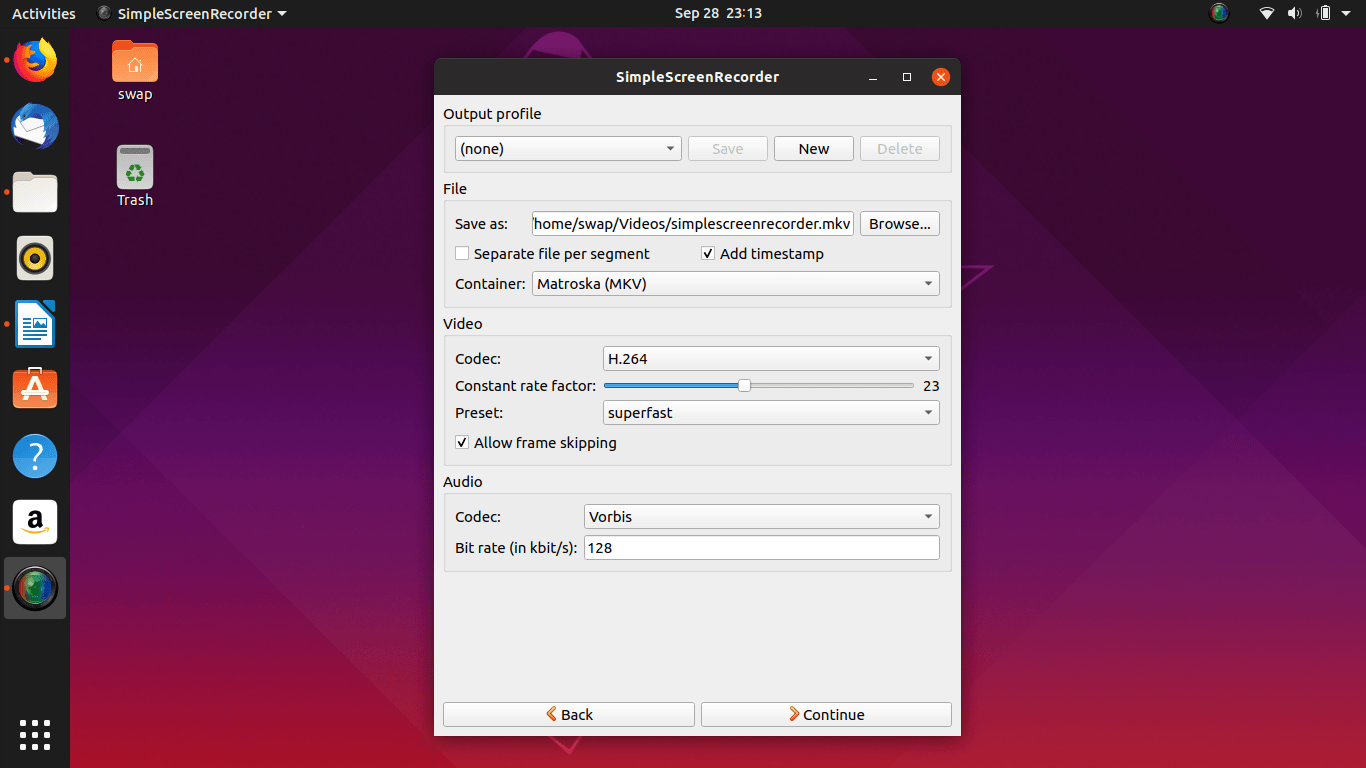This screenshot has height=768, width=1366.
Task: Open the system menu arrow in top bar
Action: click(x=1347, y=13)
